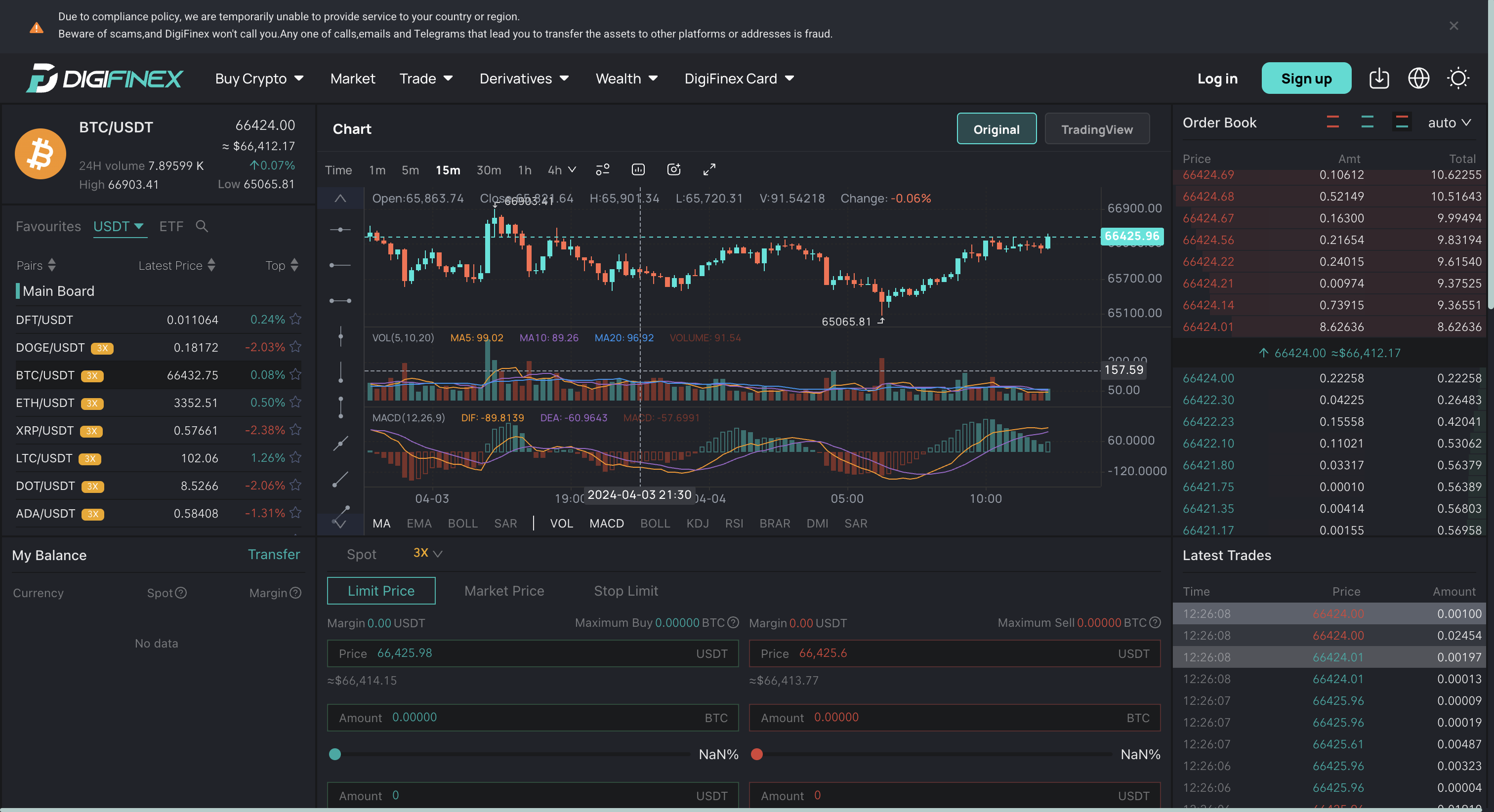
Task: Favourite the BTC/USDT pair star
Action: [x=295, y=375]
